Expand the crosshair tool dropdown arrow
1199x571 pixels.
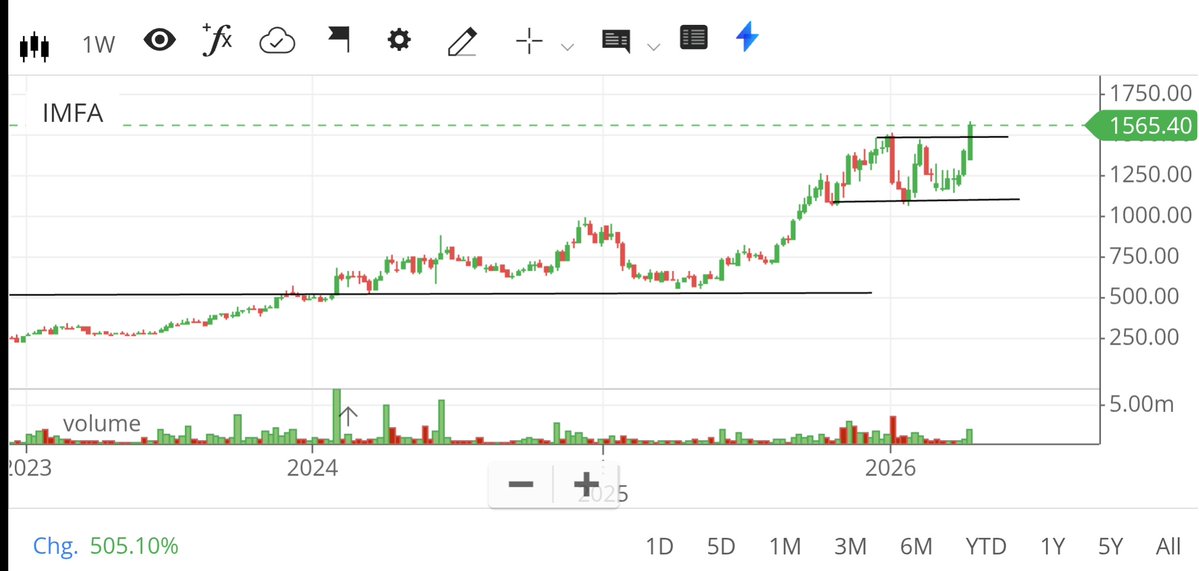click(567, 47)
